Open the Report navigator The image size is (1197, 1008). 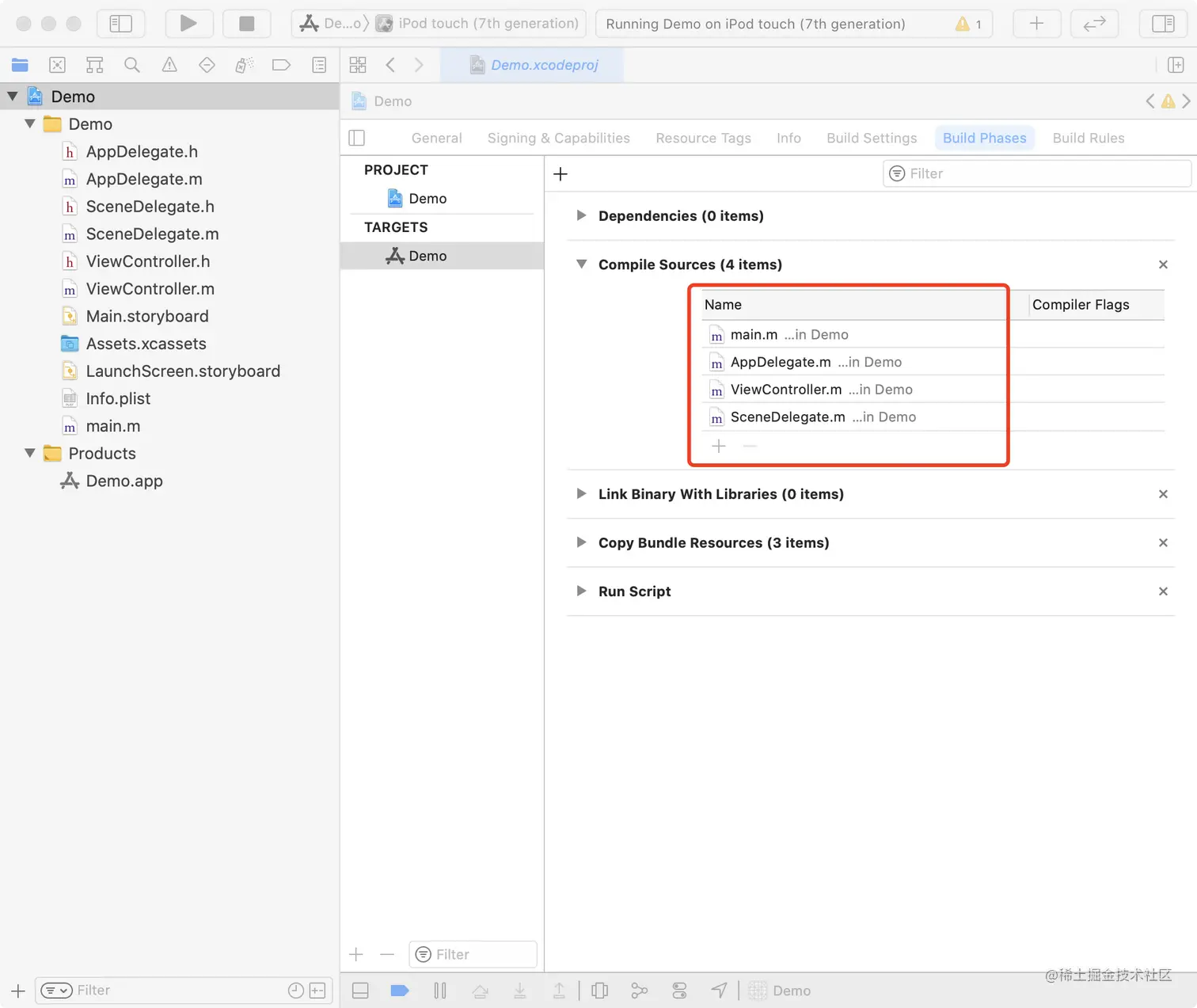[319, 65]
